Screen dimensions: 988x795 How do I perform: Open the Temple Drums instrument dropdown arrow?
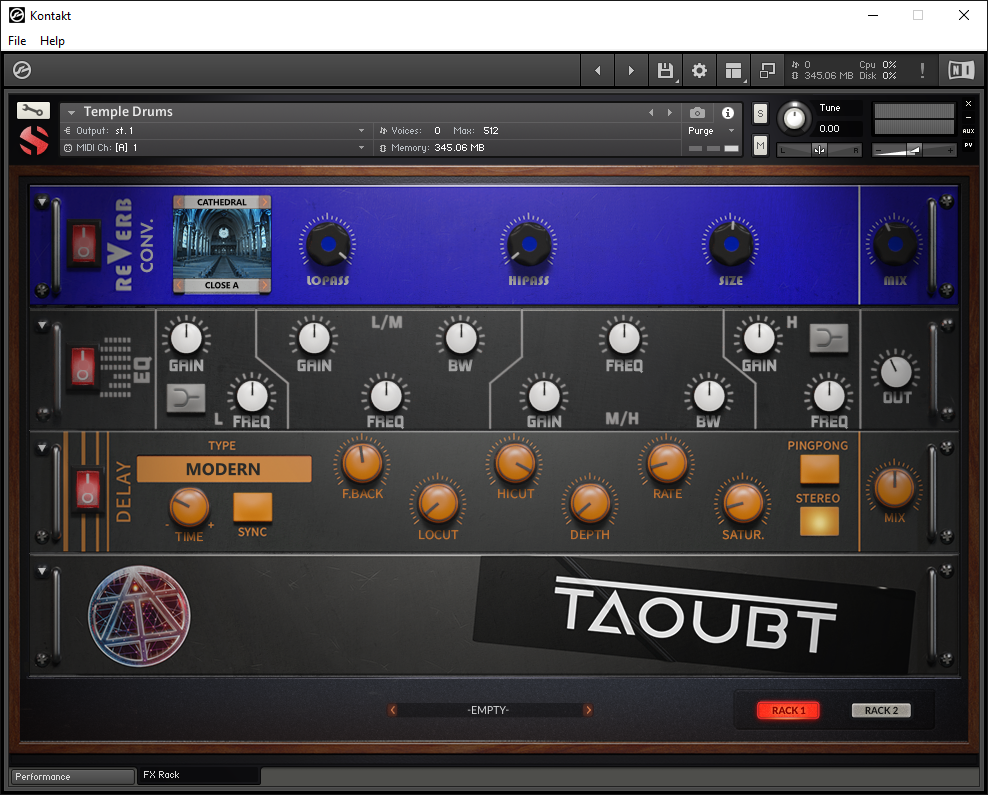(x=71, y=112)
